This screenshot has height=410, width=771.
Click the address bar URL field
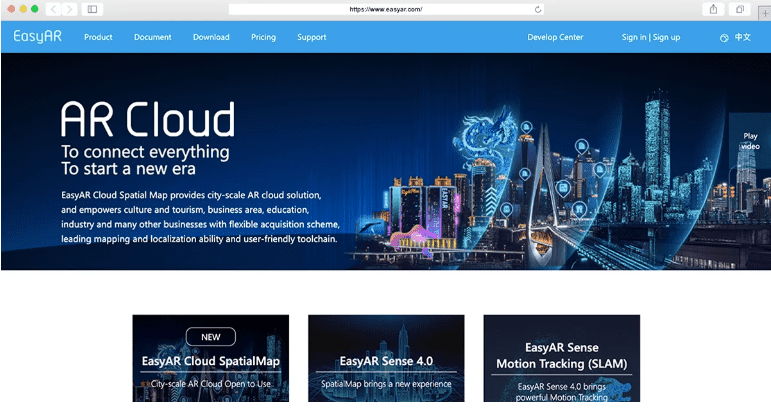coord(386,9)
